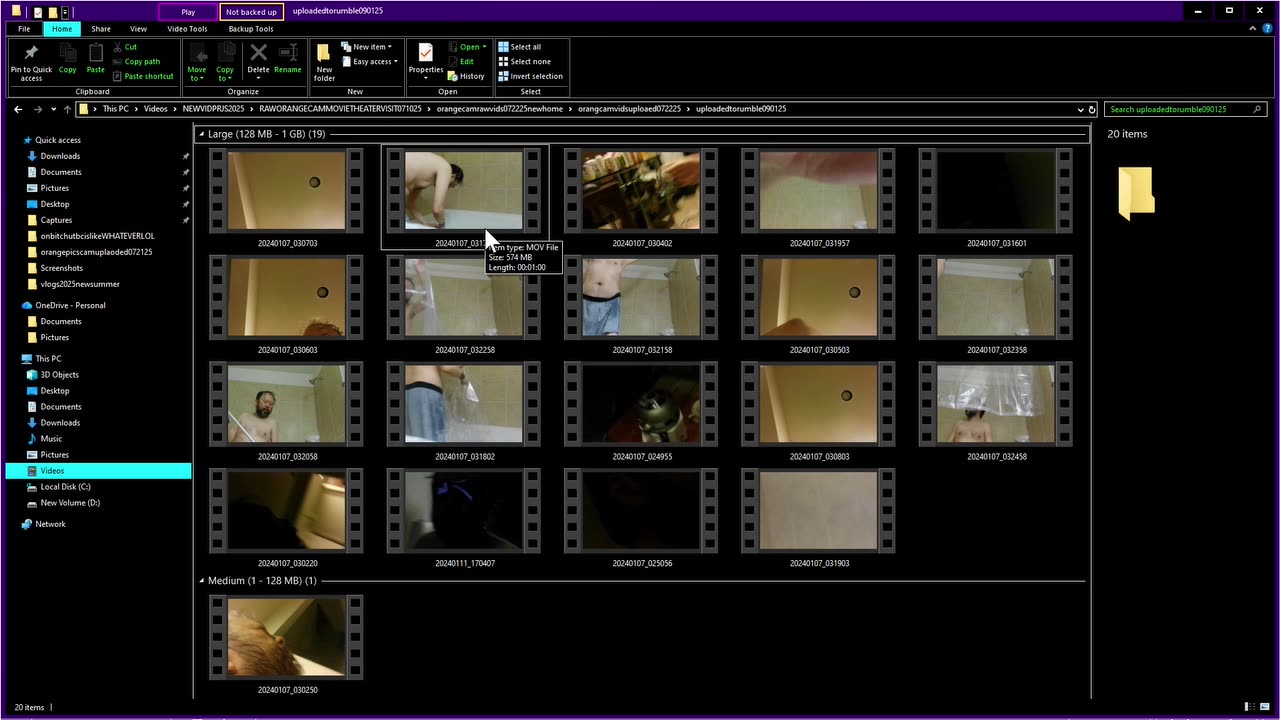
Task: Click Edit in the Open group
Action: (x=460, y=62)
